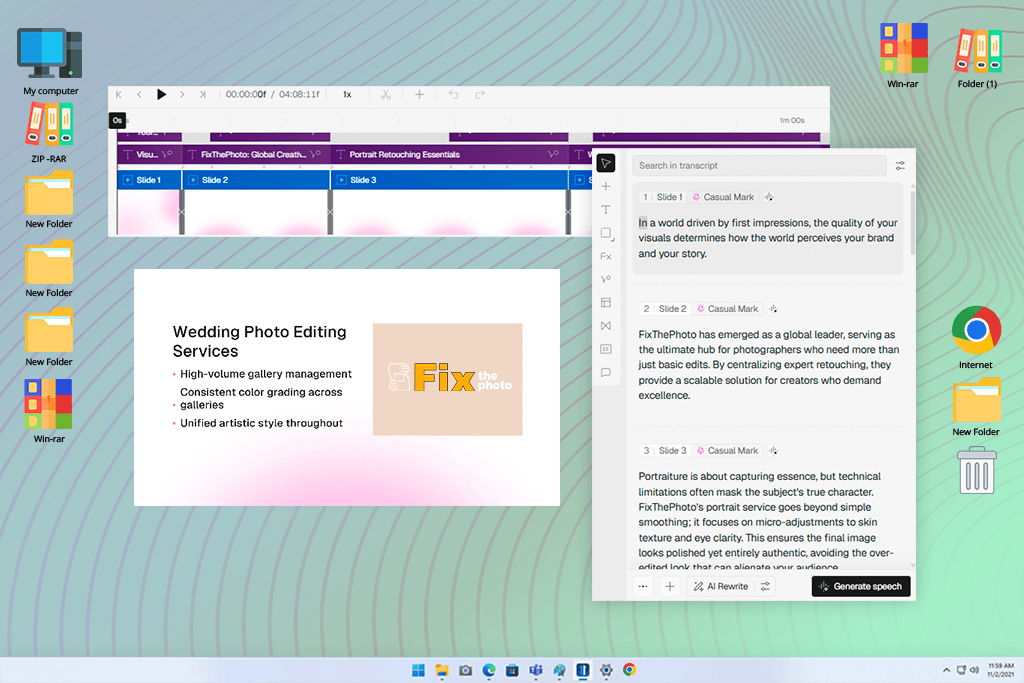Select the FixThePhoto: Global Creati... text clip

257,155
